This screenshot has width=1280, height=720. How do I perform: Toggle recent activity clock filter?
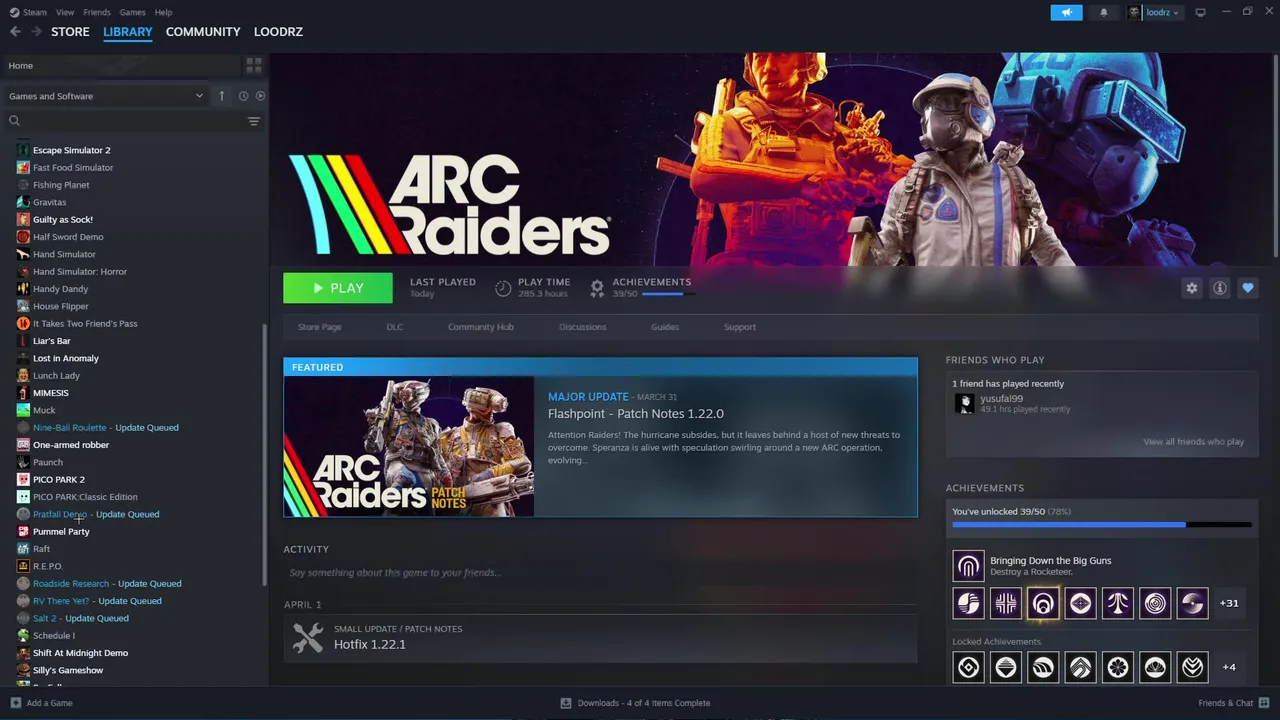click(x=243, y=96)
